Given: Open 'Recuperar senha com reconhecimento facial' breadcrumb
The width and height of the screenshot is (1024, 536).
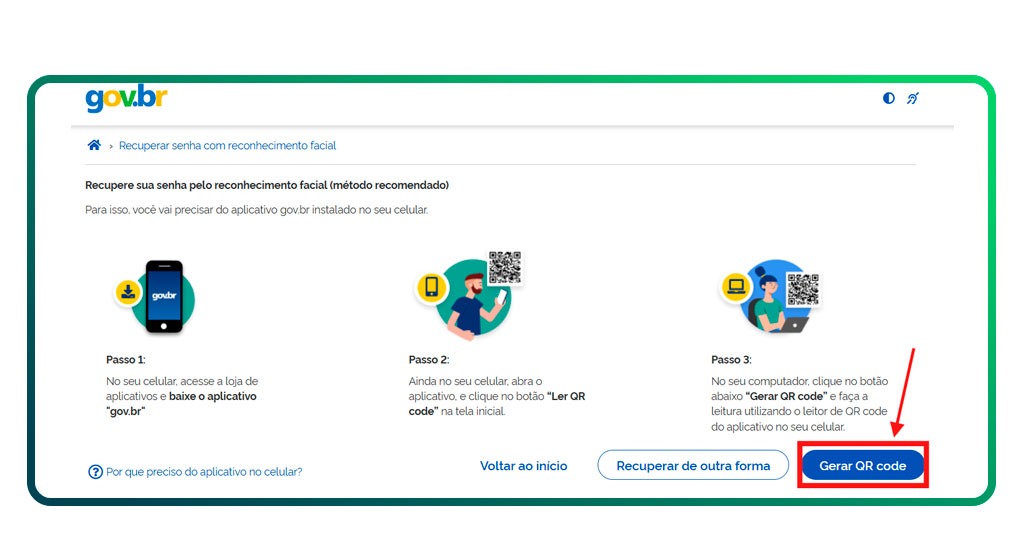Looking at the screenshot, I should click(227, 146).
